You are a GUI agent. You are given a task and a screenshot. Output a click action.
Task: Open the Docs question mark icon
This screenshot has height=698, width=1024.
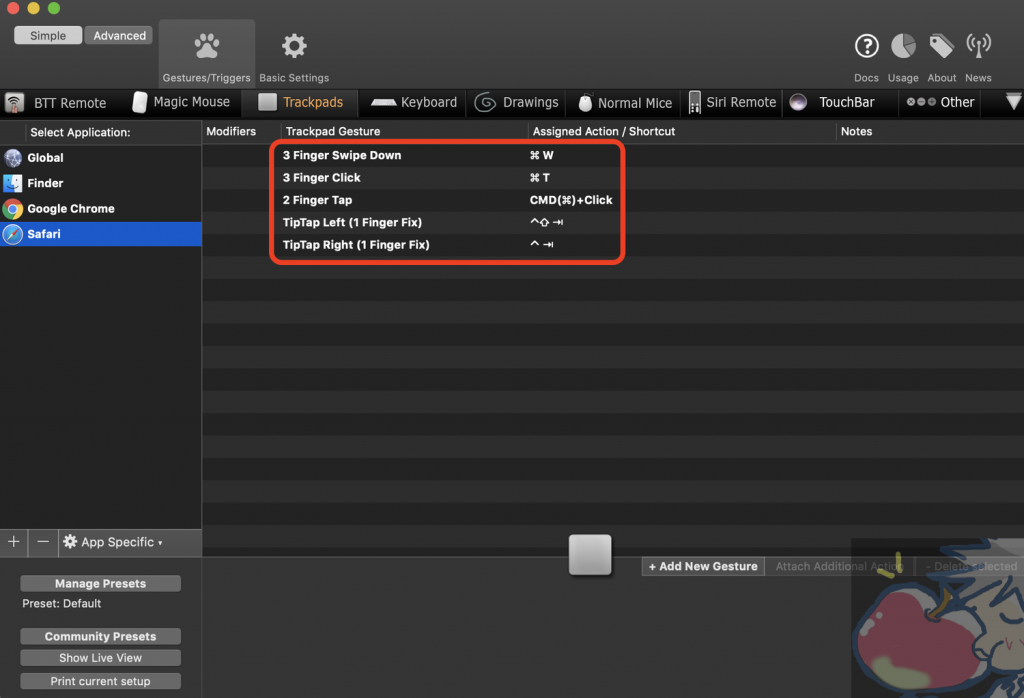point(867,46)
